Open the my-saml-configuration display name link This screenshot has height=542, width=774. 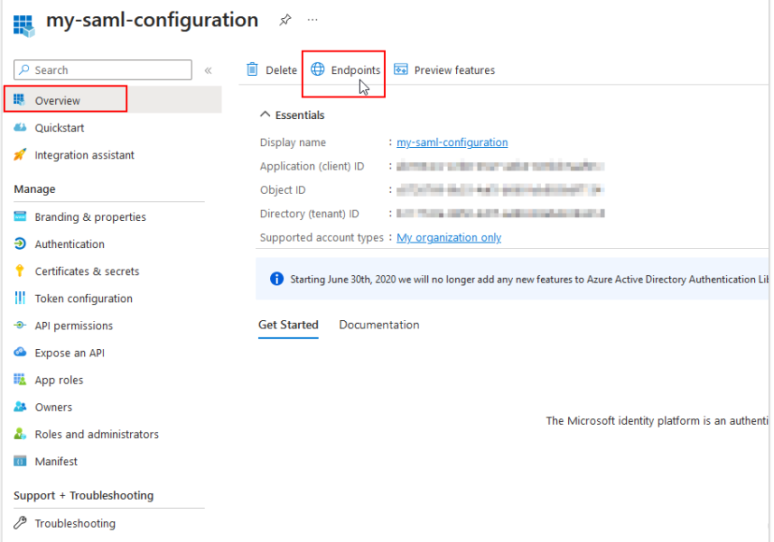[x=452, y=143]
